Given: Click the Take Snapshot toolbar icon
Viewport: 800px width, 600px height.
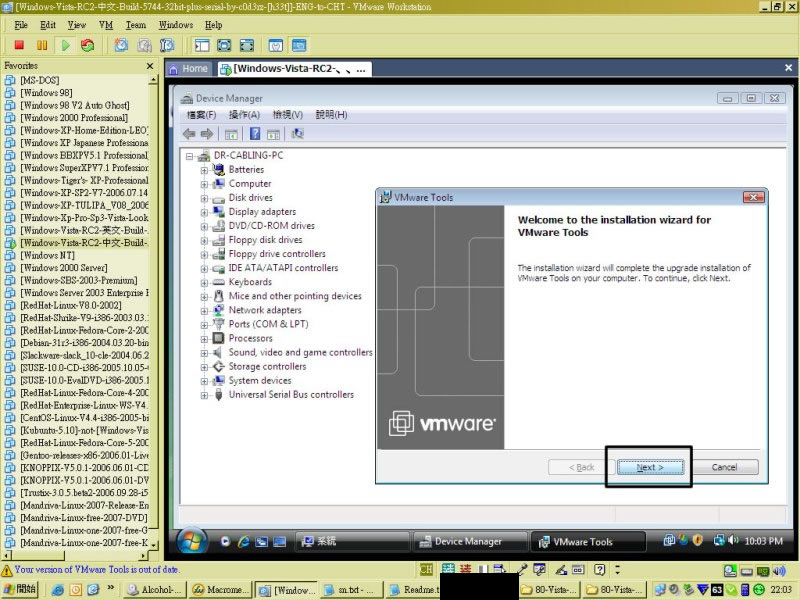Looking at the screenshot, I should coord(121,45).
